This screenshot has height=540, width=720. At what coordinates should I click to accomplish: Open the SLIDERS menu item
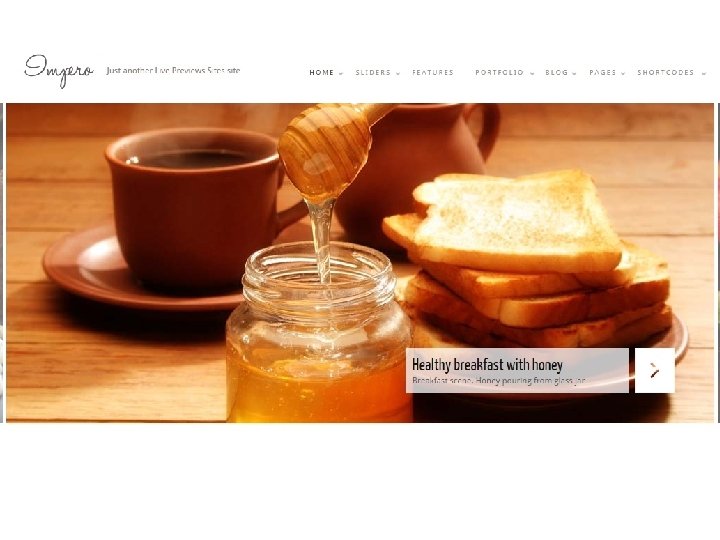tap(373, 73)
